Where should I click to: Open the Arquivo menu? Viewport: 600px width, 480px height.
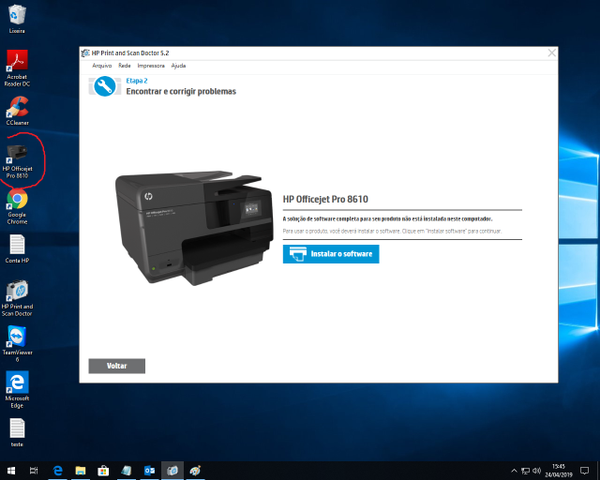[102, 66]
